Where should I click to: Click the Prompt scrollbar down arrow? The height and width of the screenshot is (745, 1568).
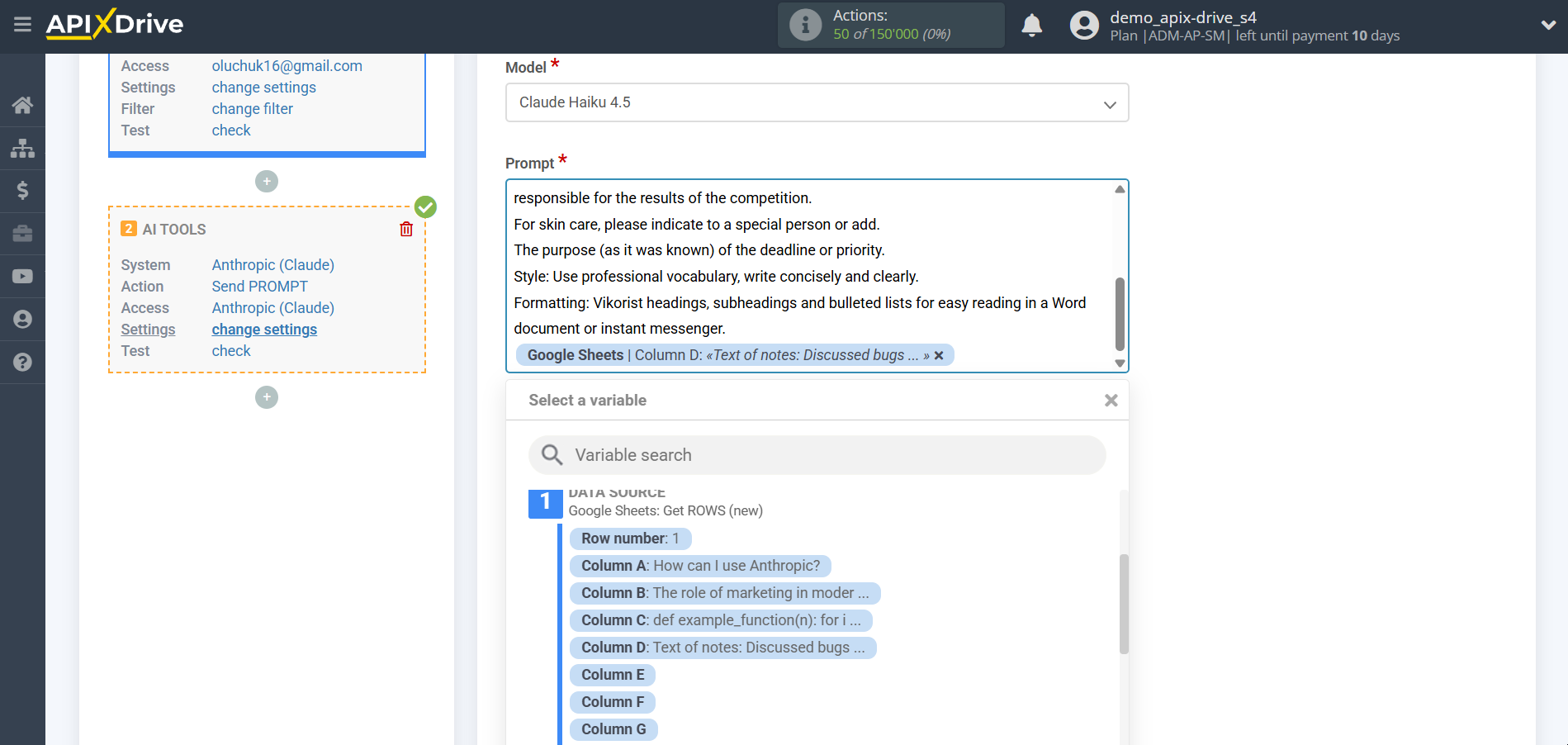[x=1120, y=363]
